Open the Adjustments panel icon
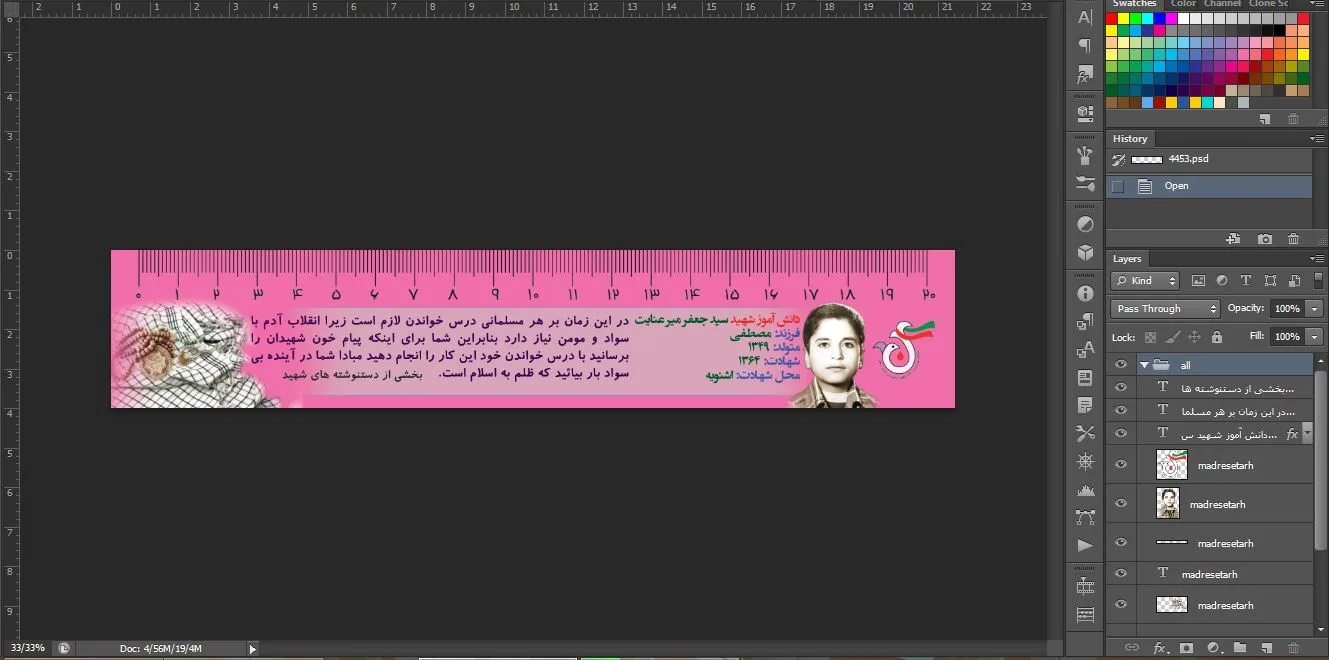 click(x=1085, y=224)
